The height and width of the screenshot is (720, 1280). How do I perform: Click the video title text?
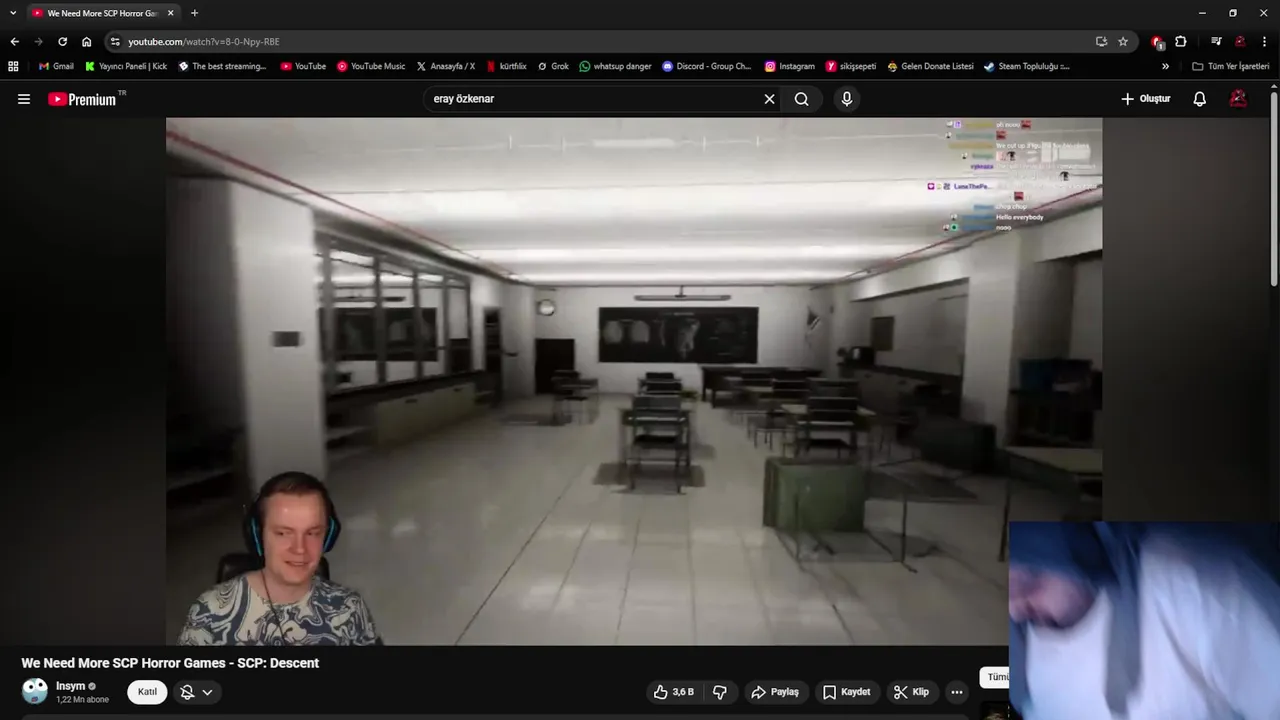coord(170,663)
